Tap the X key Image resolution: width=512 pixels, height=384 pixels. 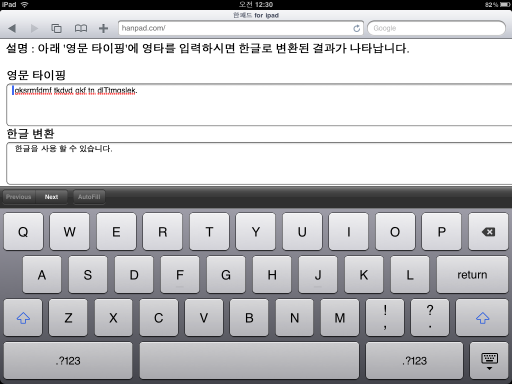(x=113, y=318)
